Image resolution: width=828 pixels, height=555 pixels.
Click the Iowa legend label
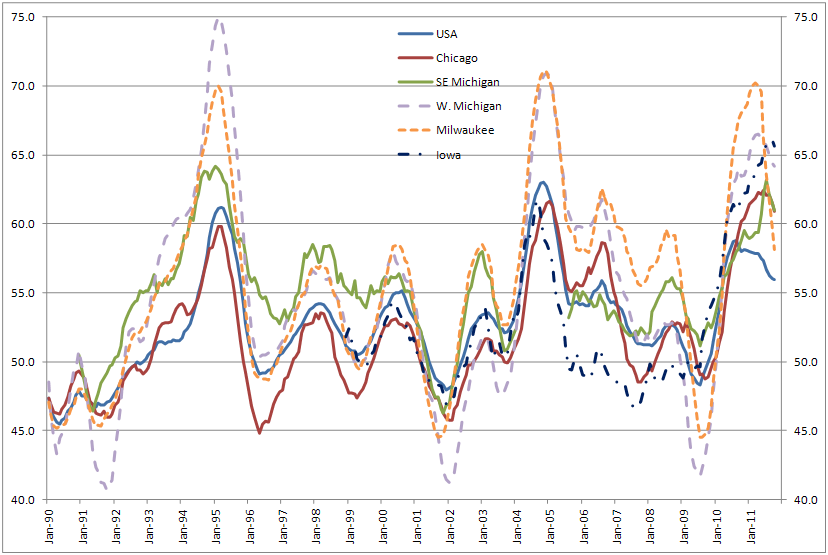pyautogui.click(x=448, y=155)
